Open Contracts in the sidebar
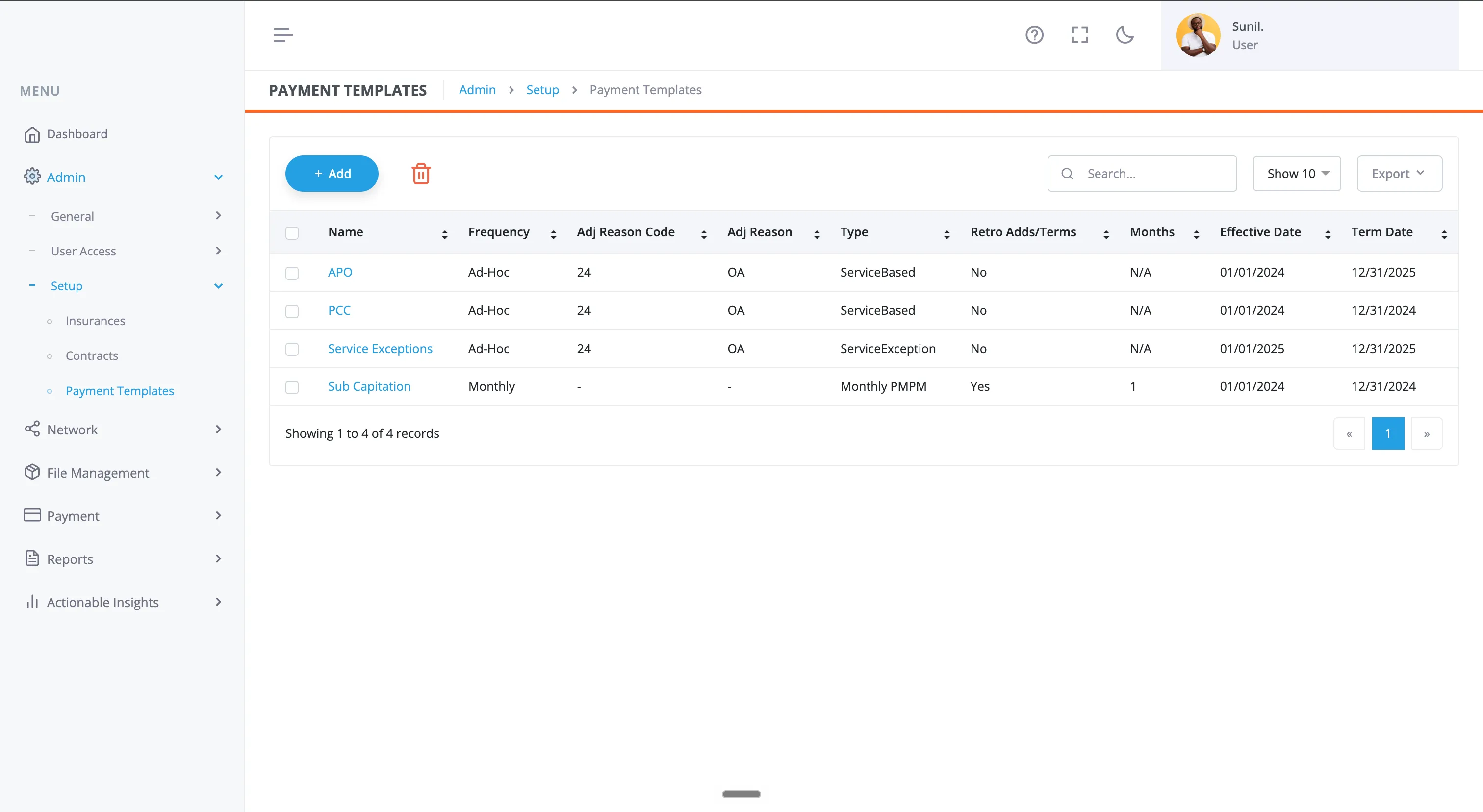1483x812 pixels. (92, 355)
